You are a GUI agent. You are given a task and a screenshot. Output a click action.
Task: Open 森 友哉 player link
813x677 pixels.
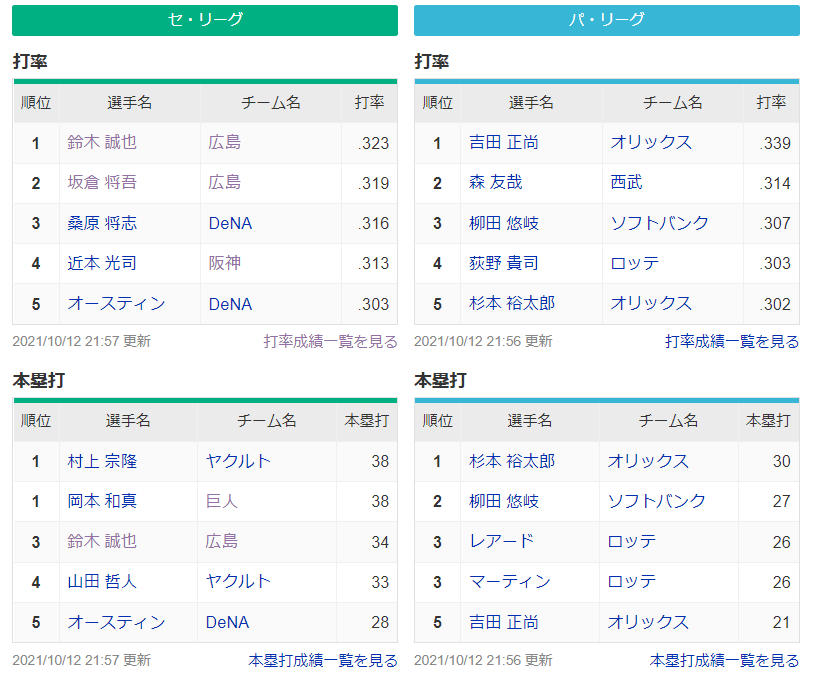496,182
